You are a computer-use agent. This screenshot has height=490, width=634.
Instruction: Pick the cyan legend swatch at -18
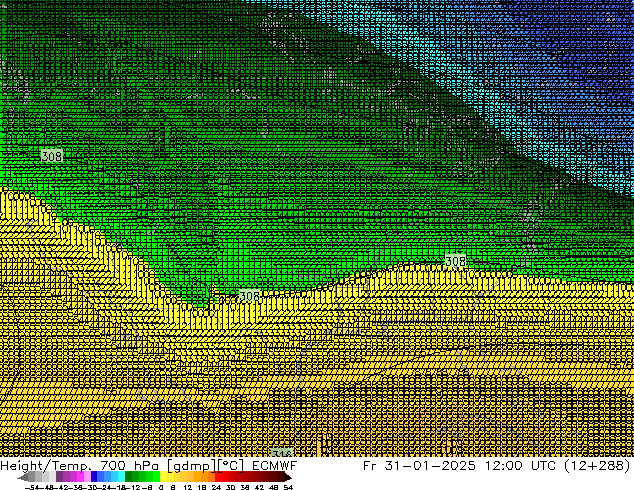121,476
